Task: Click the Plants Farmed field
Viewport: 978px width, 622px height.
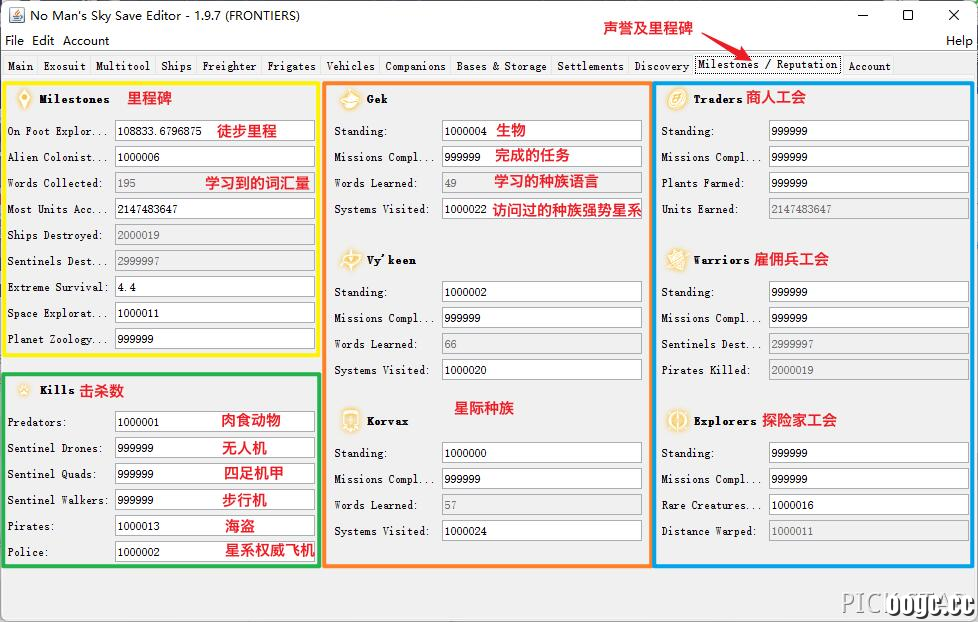Action: tap(869, 183)
